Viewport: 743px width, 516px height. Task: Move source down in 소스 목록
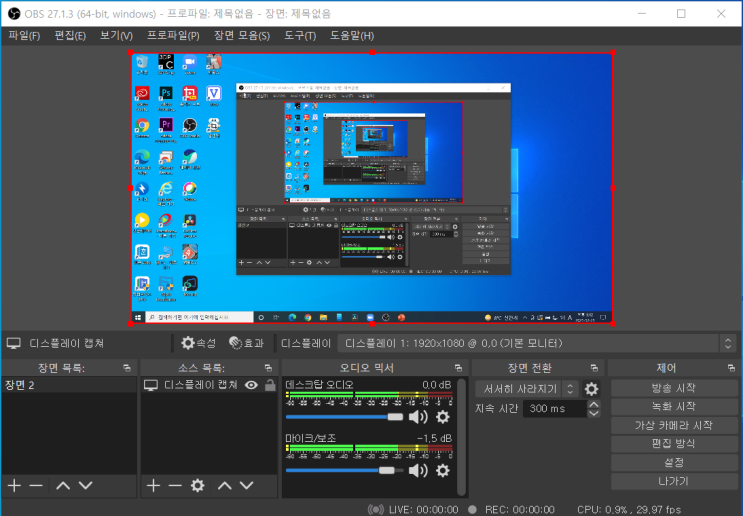tap(246, 486)
